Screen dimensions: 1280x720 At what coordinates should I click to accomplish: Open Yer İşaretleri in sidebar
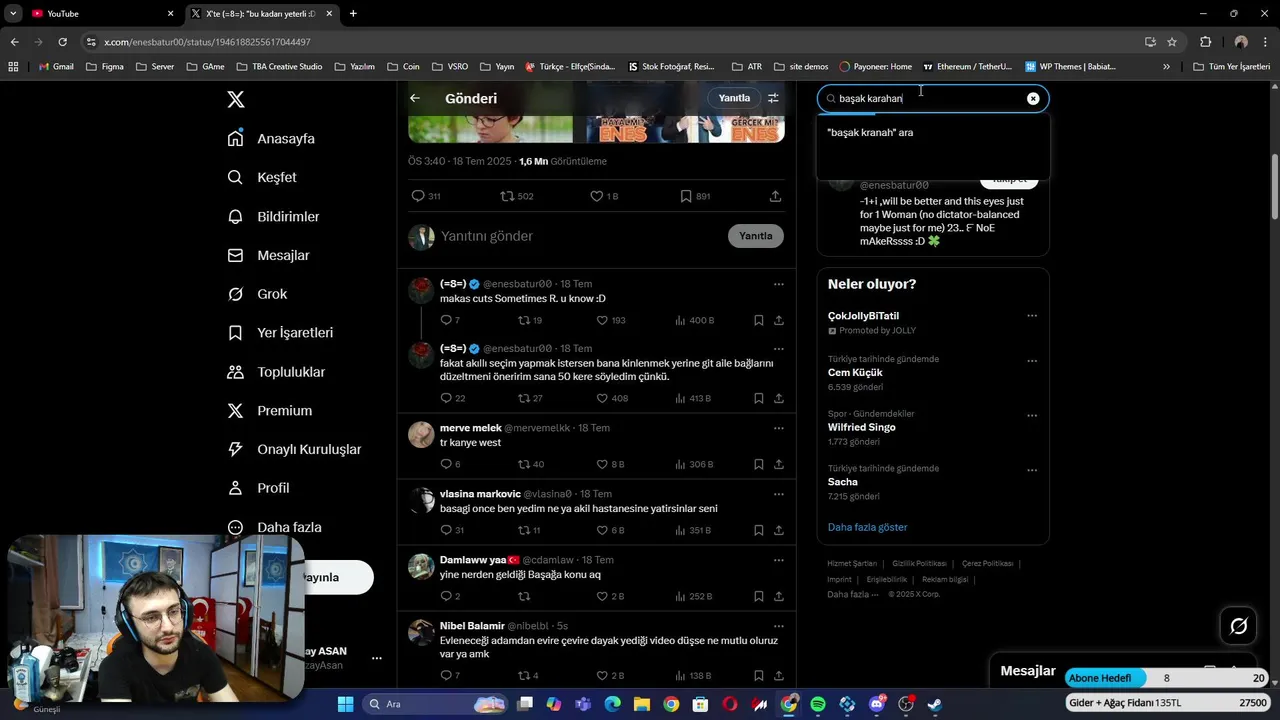coord(281,332)
